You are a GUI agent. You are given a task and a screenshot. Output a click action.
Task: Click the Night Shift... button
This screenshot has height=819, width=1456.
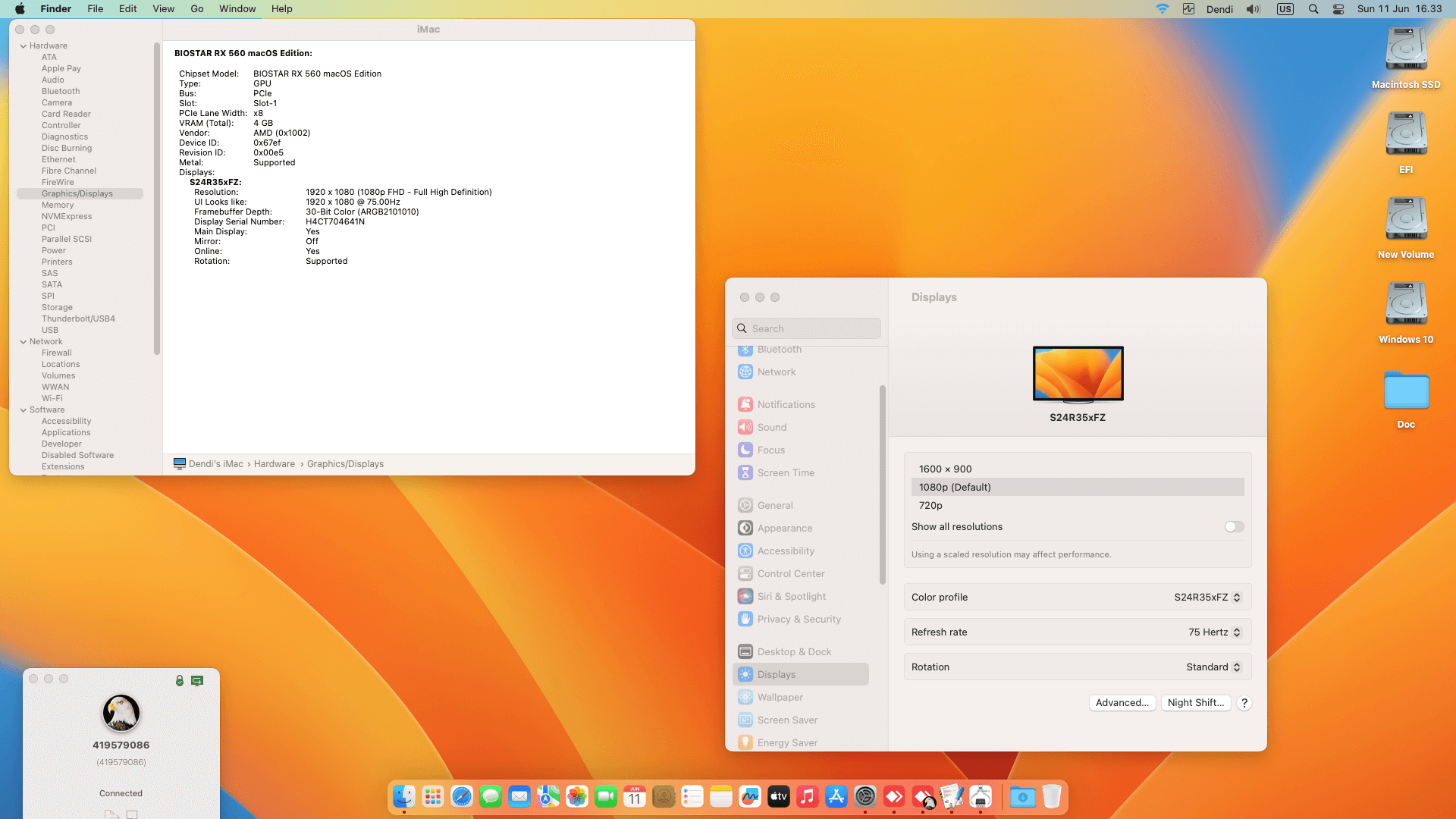1196,702
